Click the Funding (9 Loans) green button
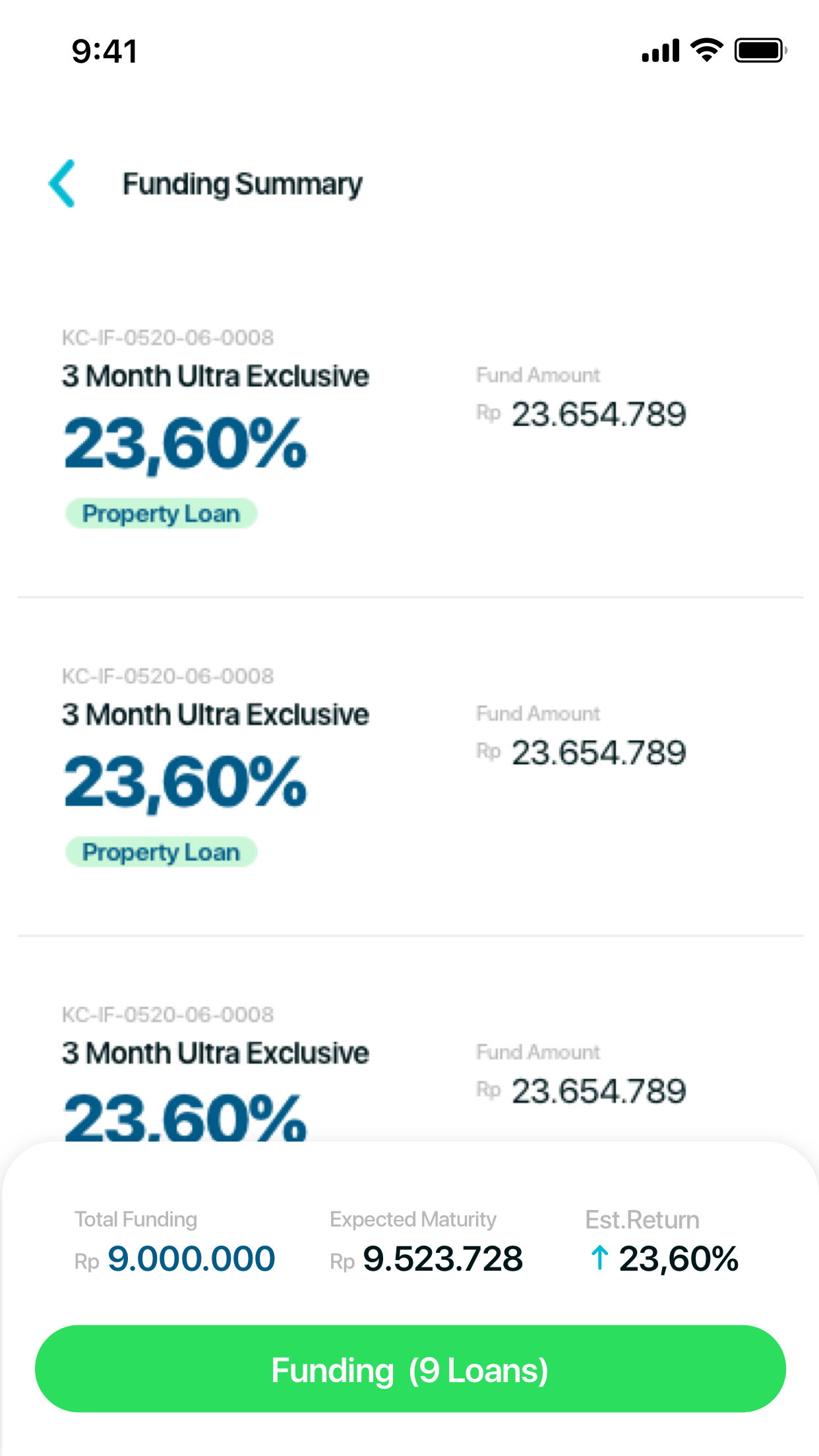This screenshot has height=1456, width=819. [x=410, y=1369]
